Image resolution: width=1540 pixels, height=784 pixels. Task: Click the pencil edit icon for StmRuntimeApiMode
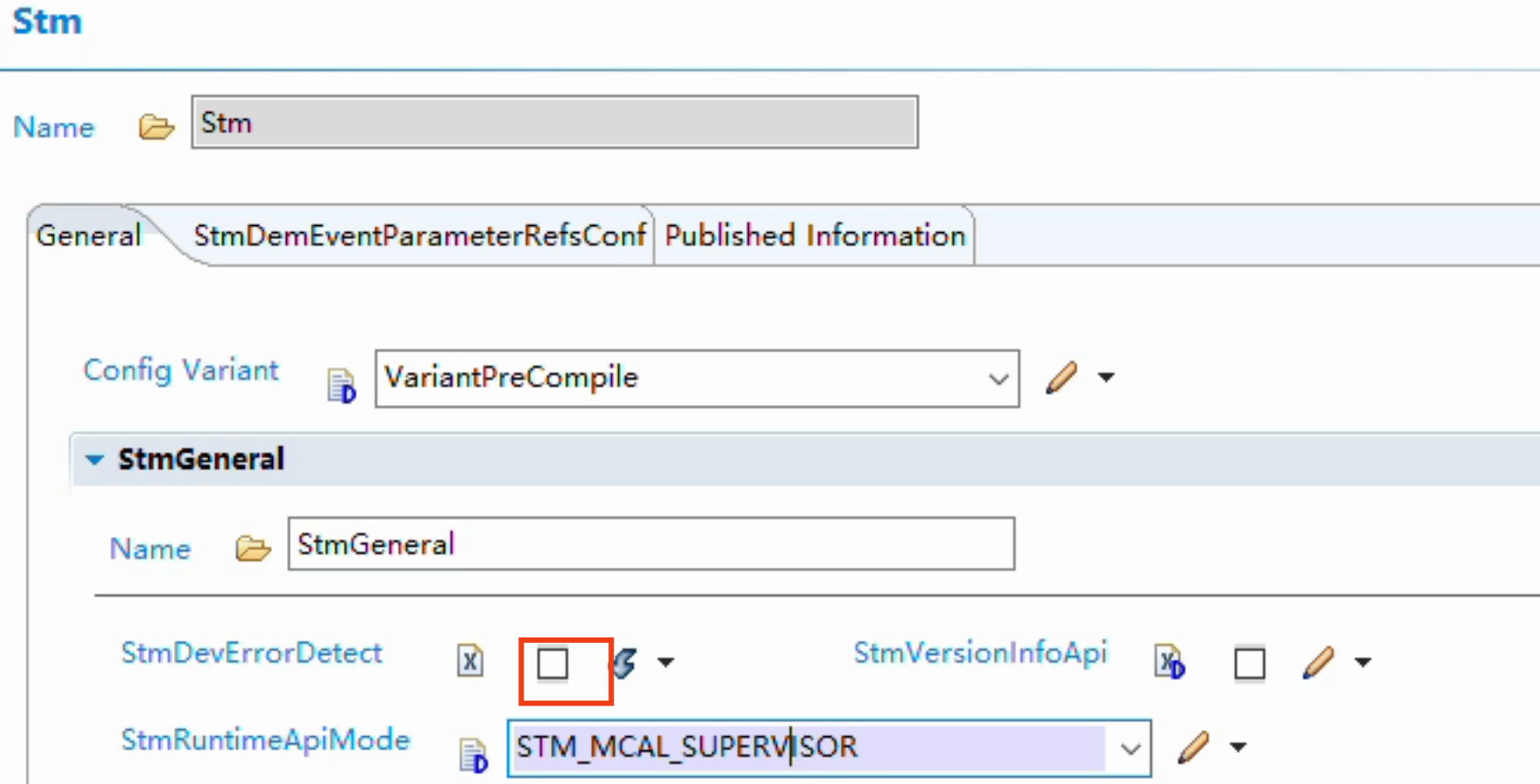pos(1191,747)
